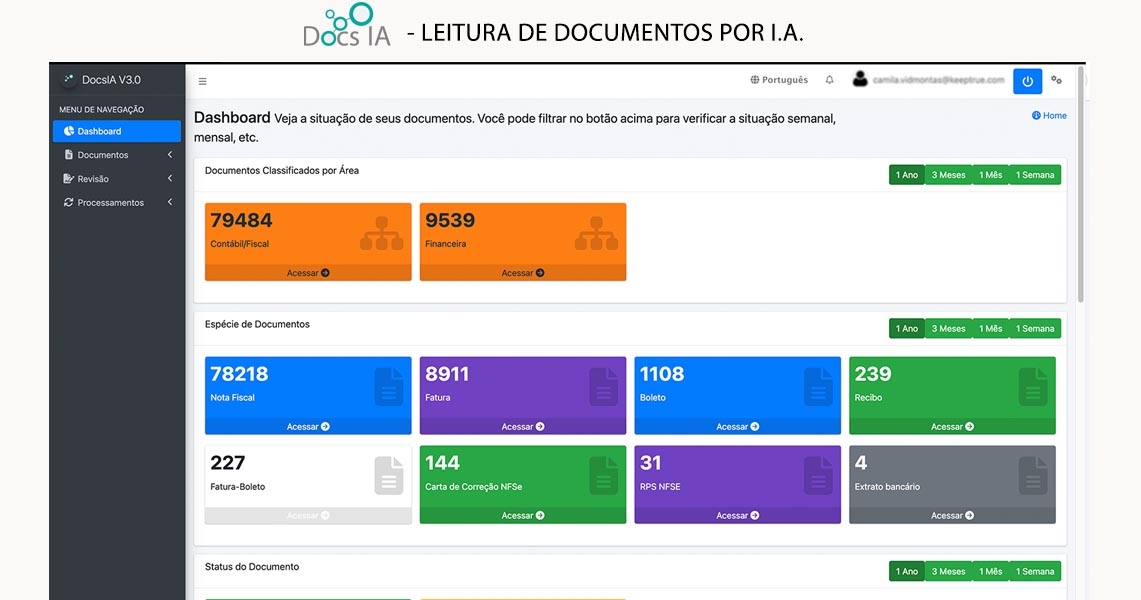Expand the Revisão sidebar submenu

click(117, 179)
